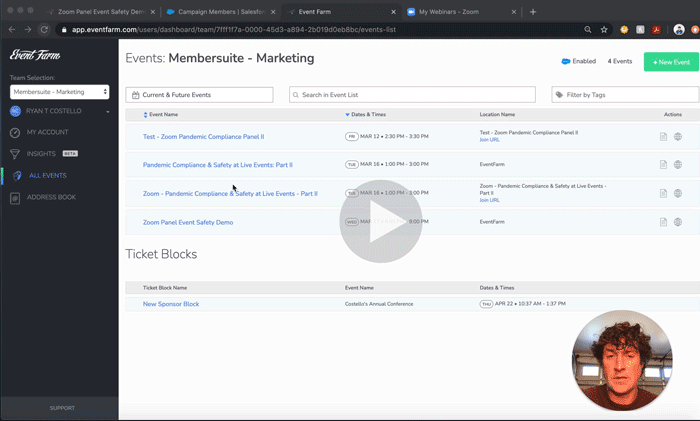Click the orange extension icon in toolbar

(624, 29)
